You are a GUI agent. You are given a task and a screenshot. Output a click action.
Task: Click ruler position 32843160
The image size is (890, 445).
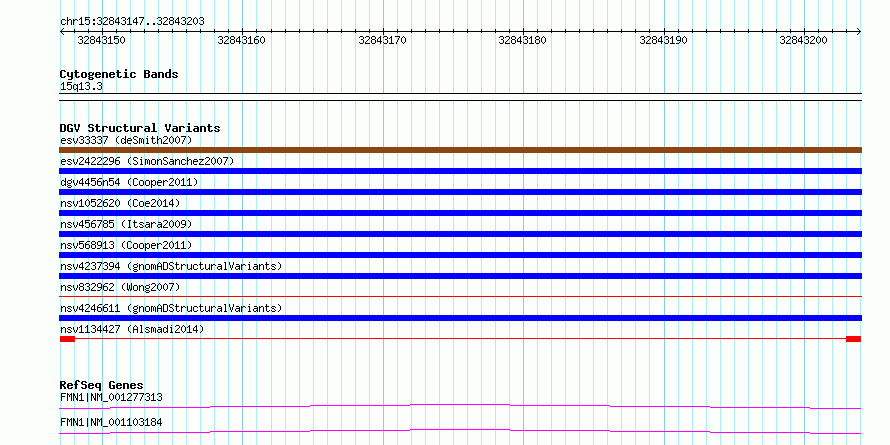(242, 40)
